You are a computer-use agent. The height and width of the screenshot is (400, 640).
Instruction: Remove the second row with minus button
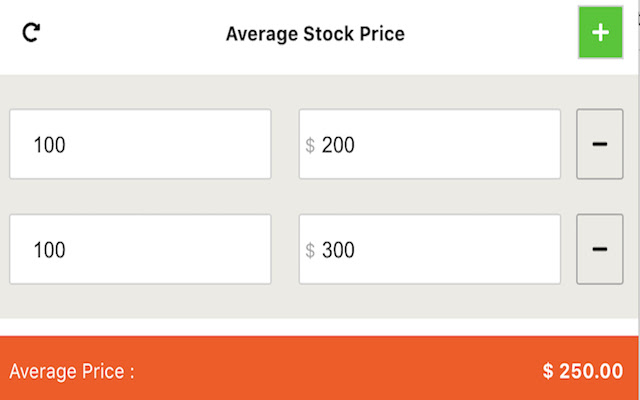[600, 249]
